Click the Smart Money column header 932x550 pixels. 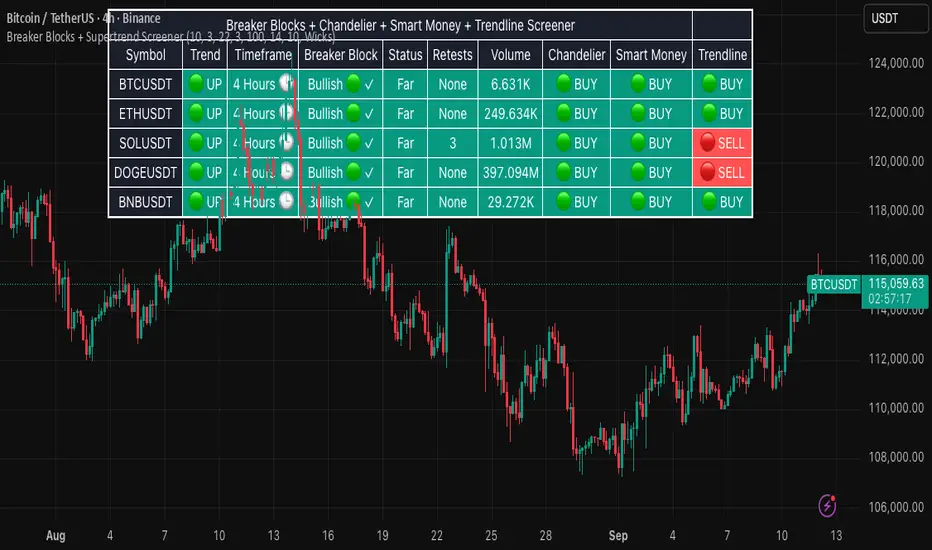(x=651, y=55)
